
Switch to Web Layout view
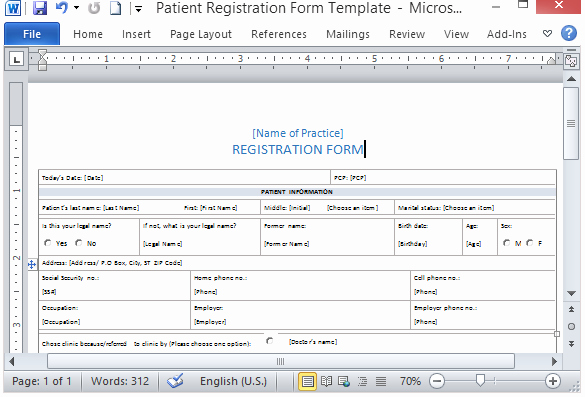344,381
